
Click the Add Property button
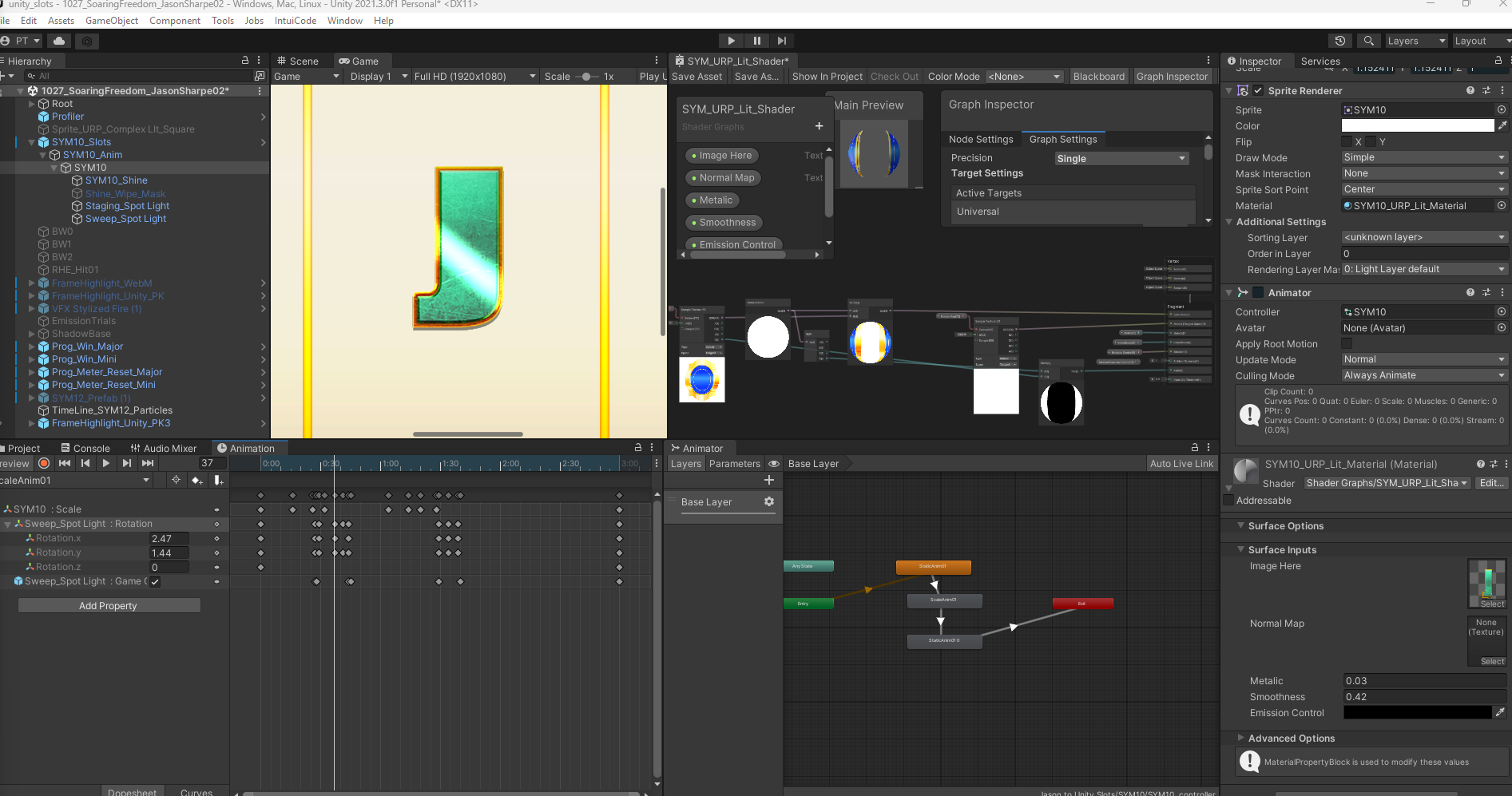click(109, 606)
